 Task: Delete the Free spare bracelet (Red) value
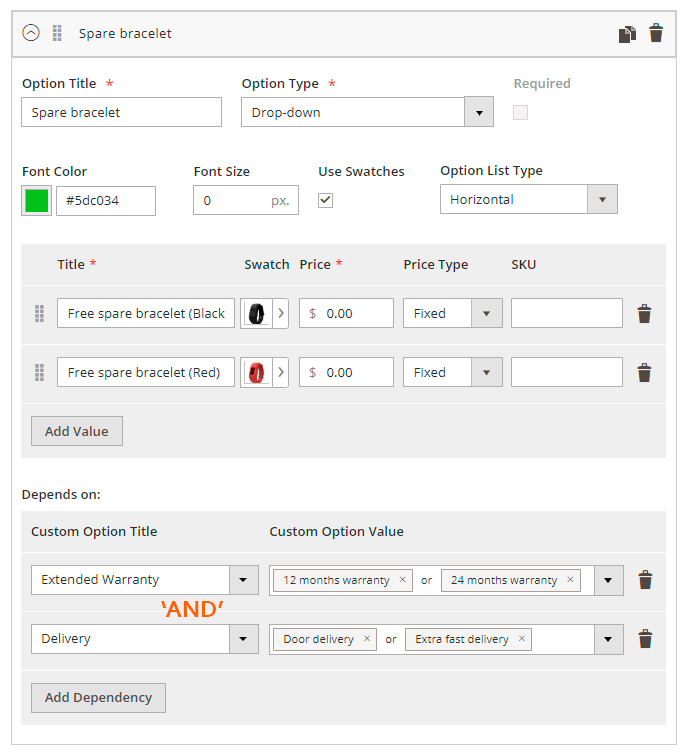pyautogui.click(x=644, y=373)
